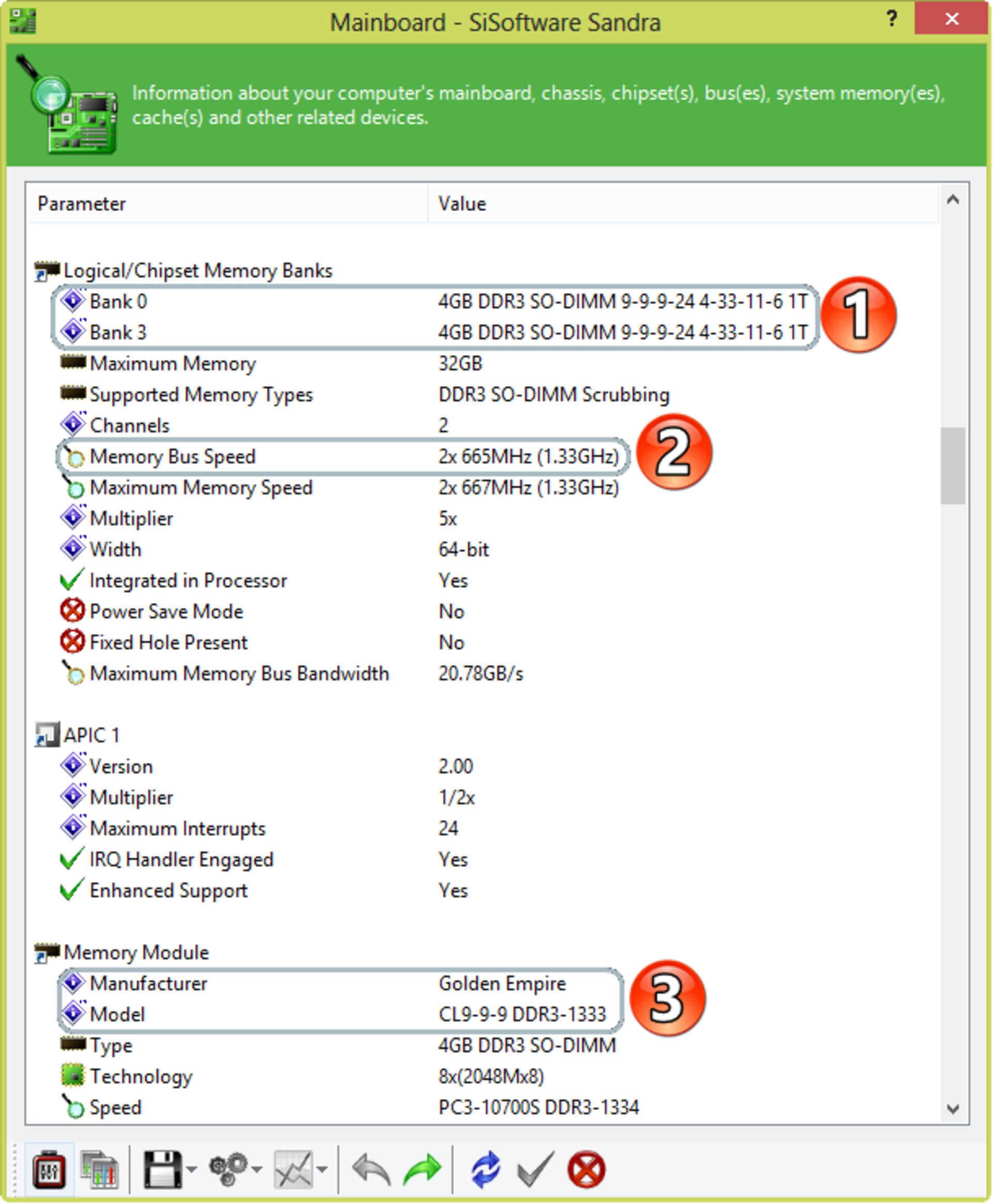Open the save button dropdown arrow
Image resolution: width=993 pixels, height=1204 pixels.
tap(191, 1170)
